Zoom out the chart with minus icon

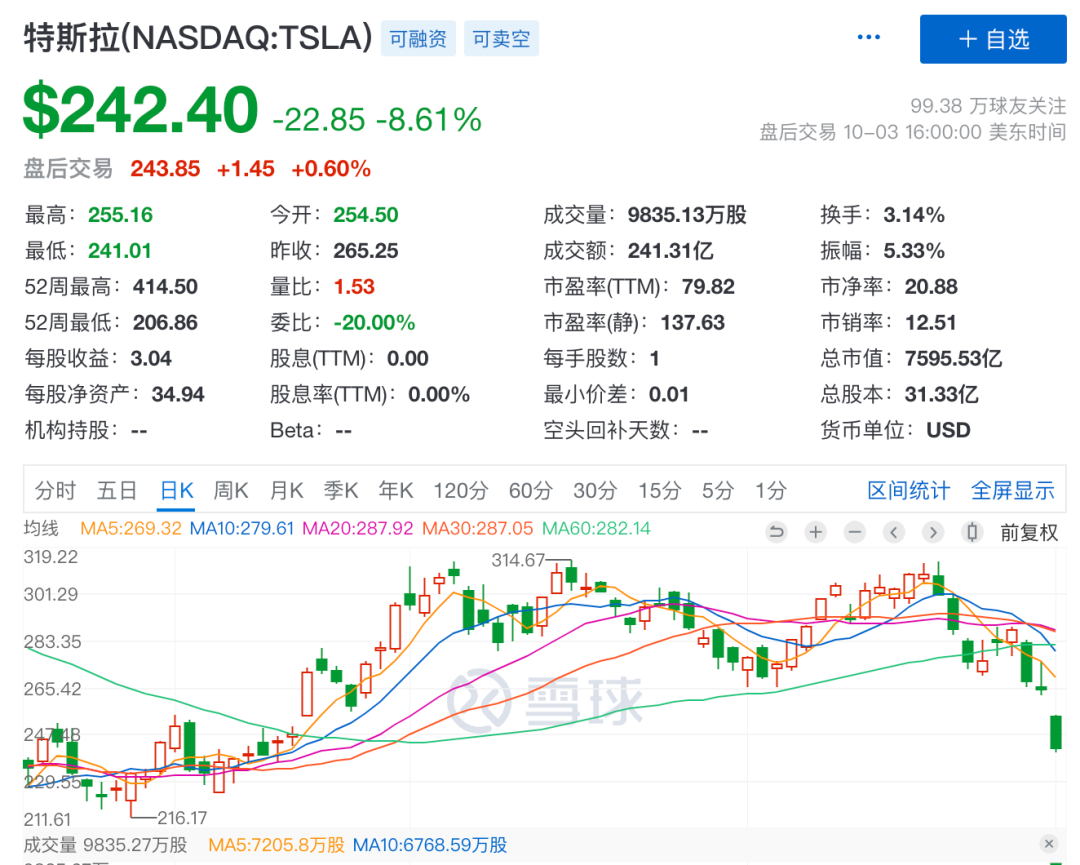click(x=854, y=532)
